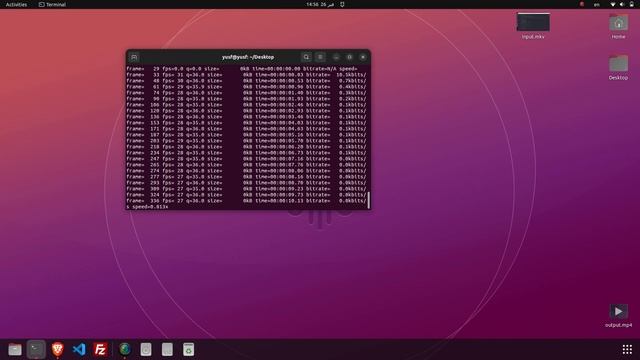
Task: Switch to Terminal in the dock
Action: click(36, 349)
